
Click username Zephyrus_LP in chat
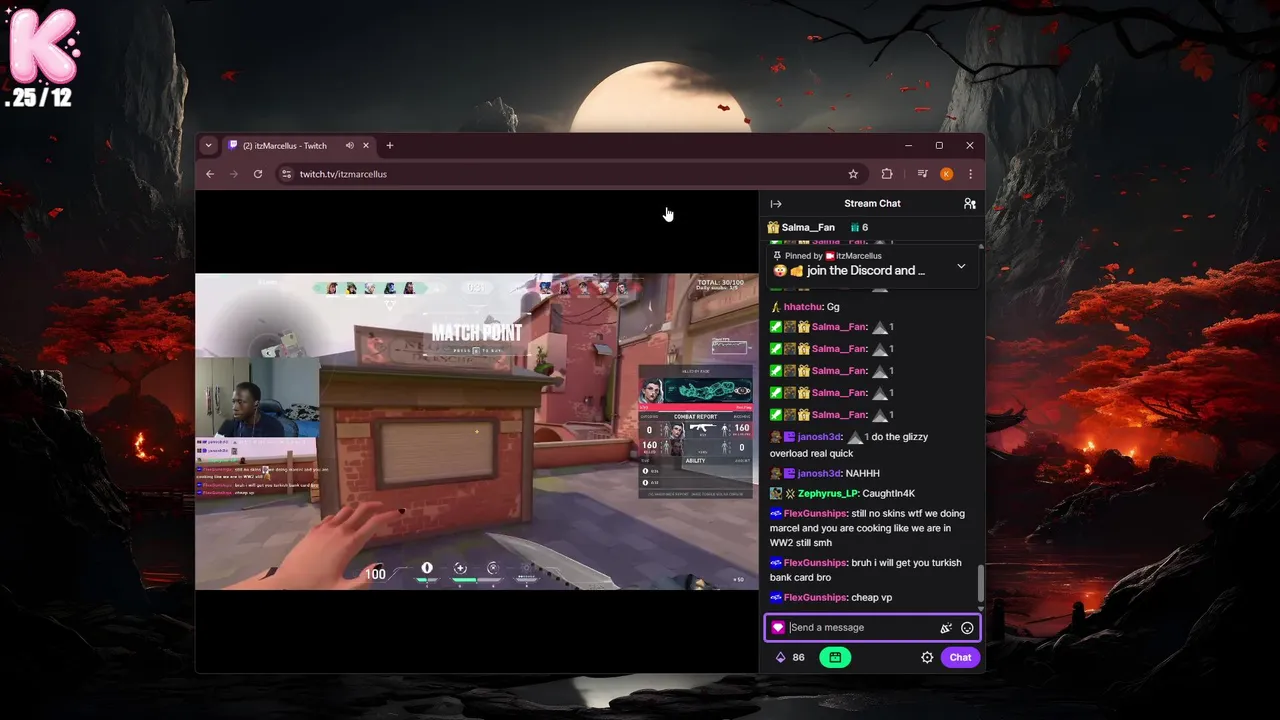point(828,494)
